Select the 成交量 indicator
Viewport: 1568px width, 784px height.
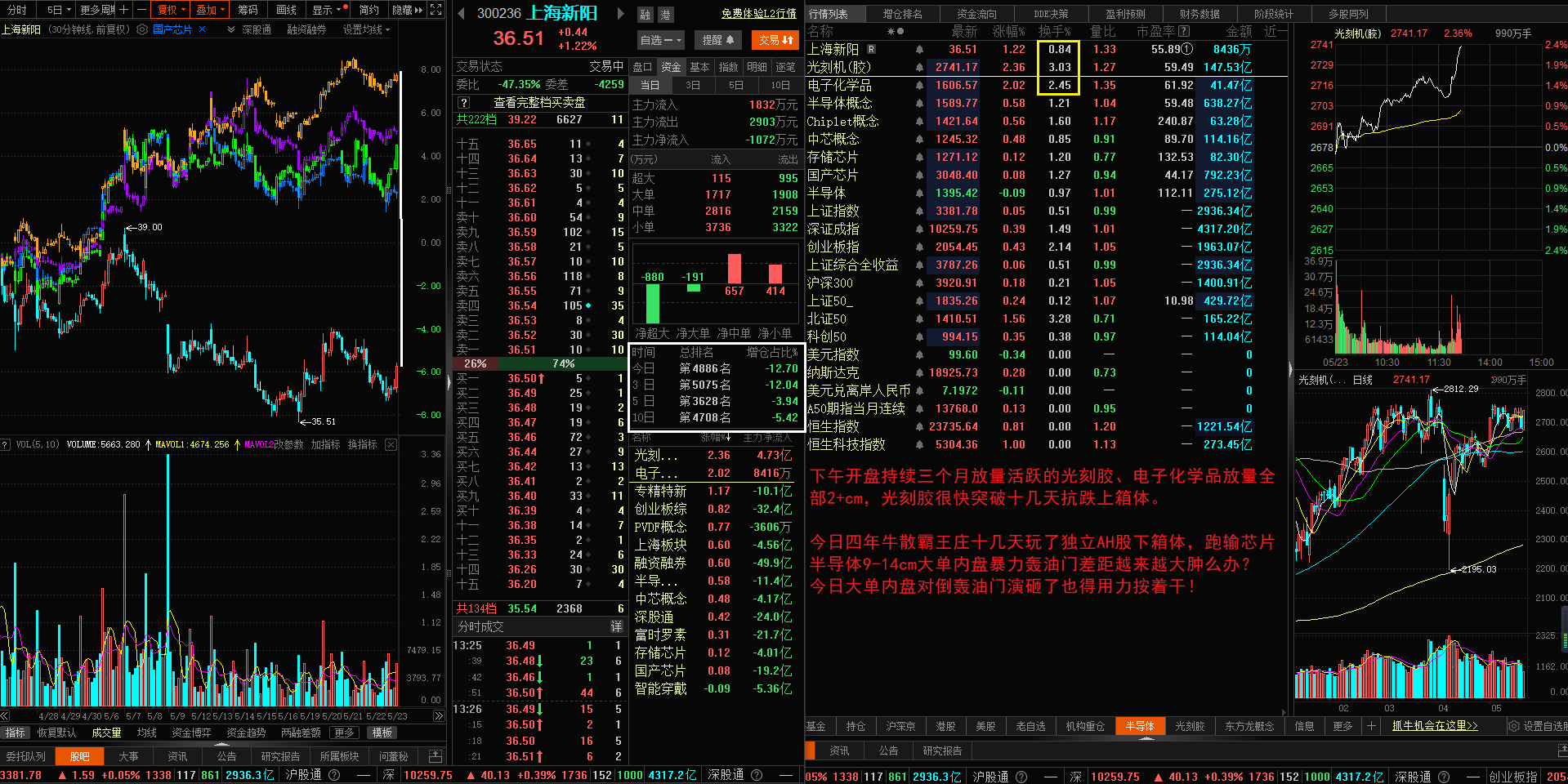coord(106,733)
